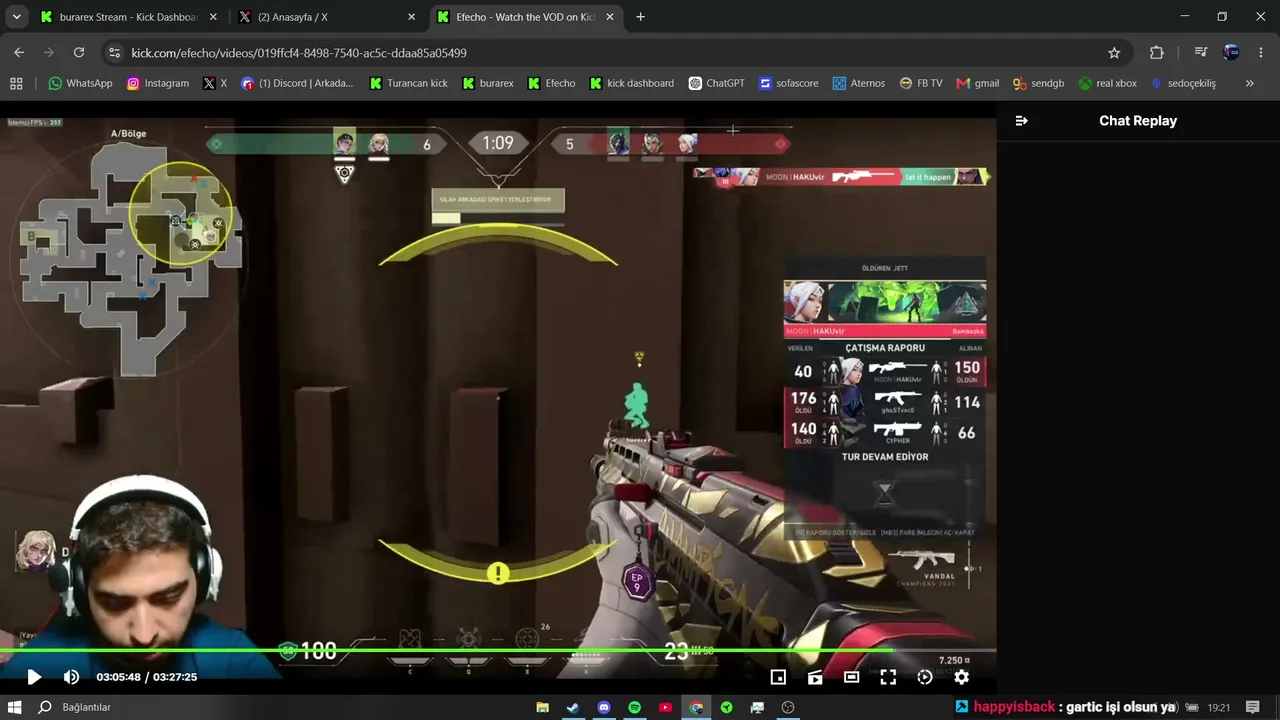1280x720 pixels.
Task: Open Efecho bookmark
Action: tap(552, 83)
